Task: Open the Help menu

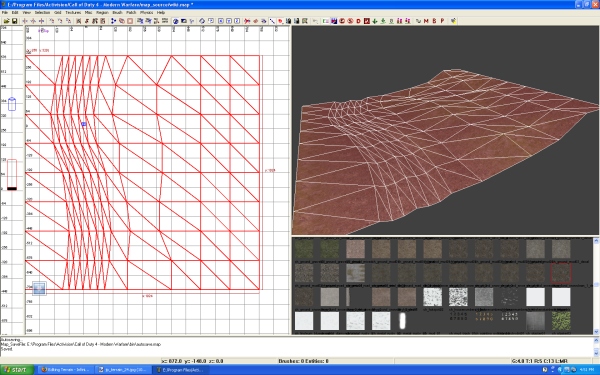Action: click(x=161, y=13)
